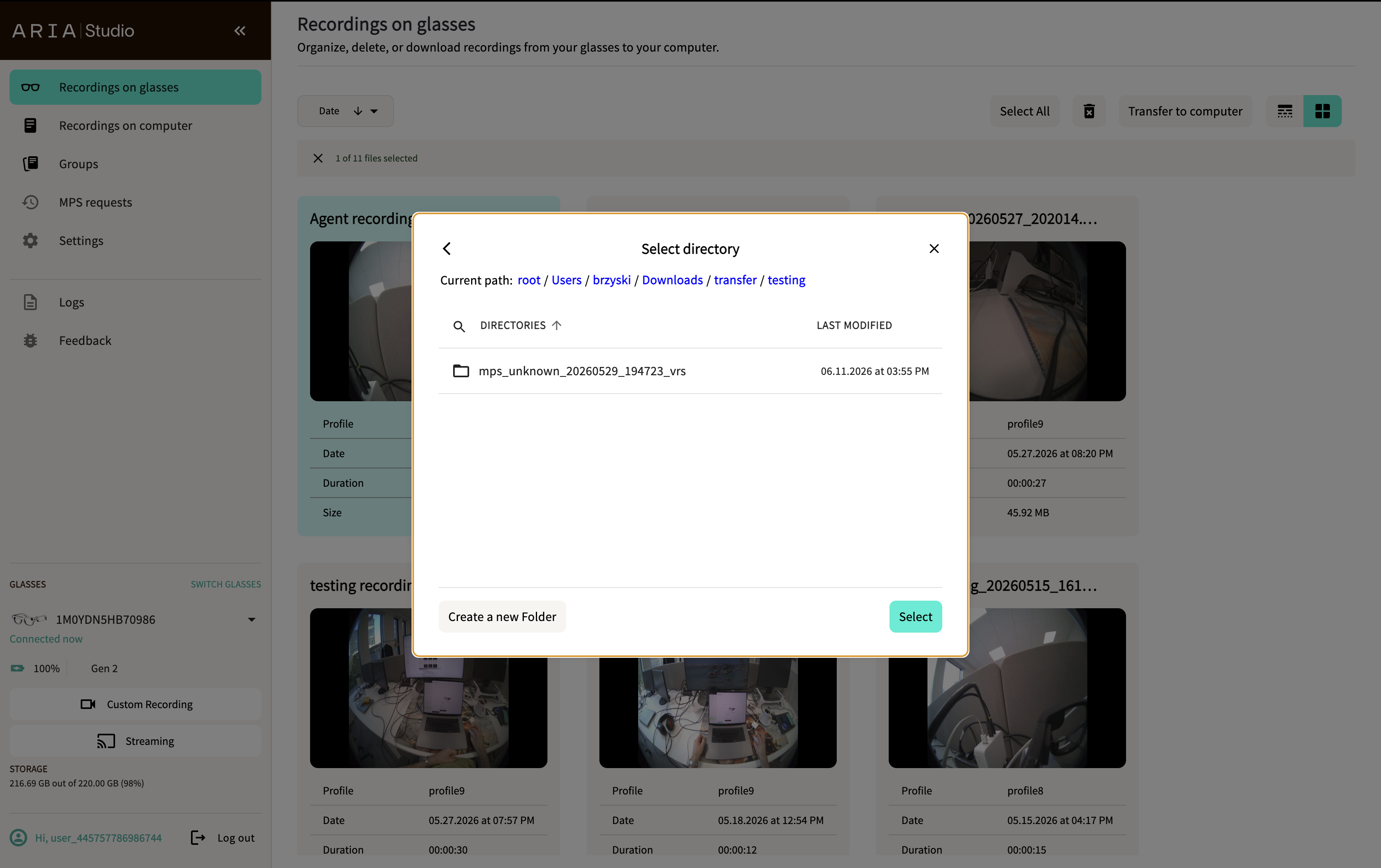Collapse the sidebar with double-chevron icon
Viewport: 1381px width, 868px height.
coord(240,30)
